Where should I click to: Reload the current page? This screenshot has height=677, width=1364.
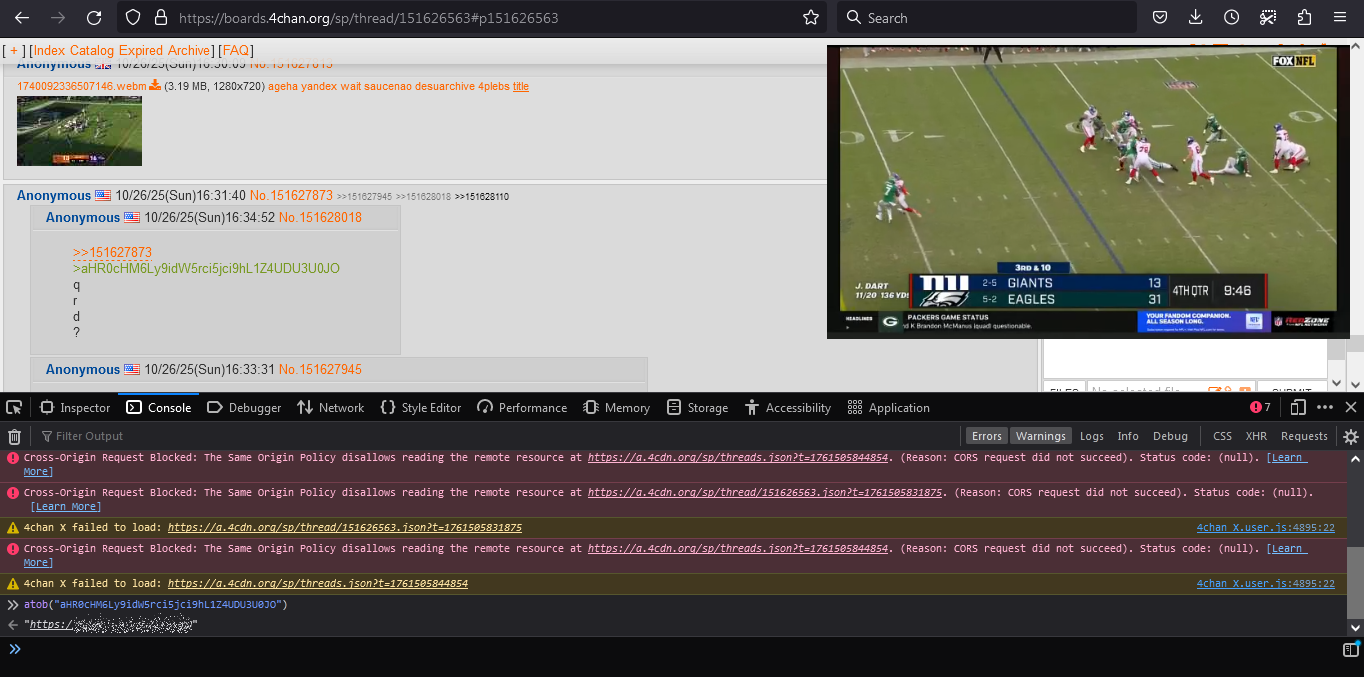tap(94, 18)
